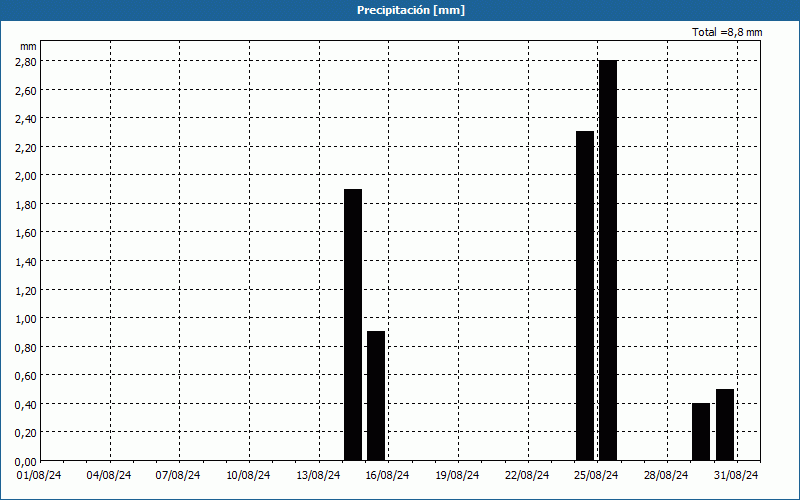Click the '1,20' y-axis value
This screenshot has width=800, height=500.
point(26,290)
